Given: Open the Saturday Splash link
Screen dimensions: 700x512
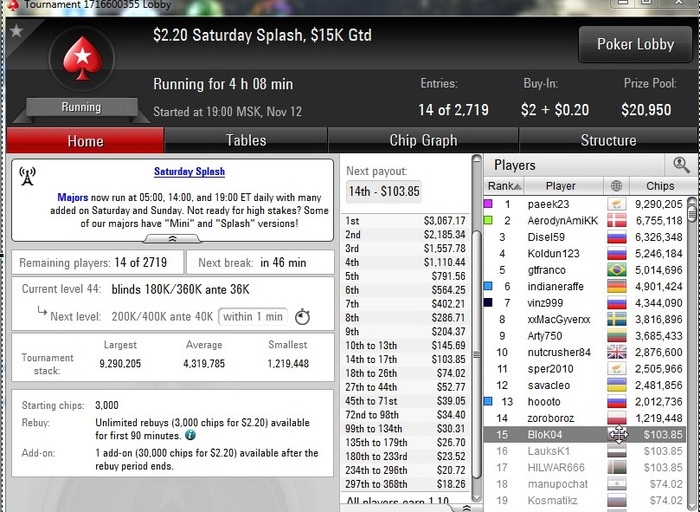Looking at the screenshot, I should (189, 171).
